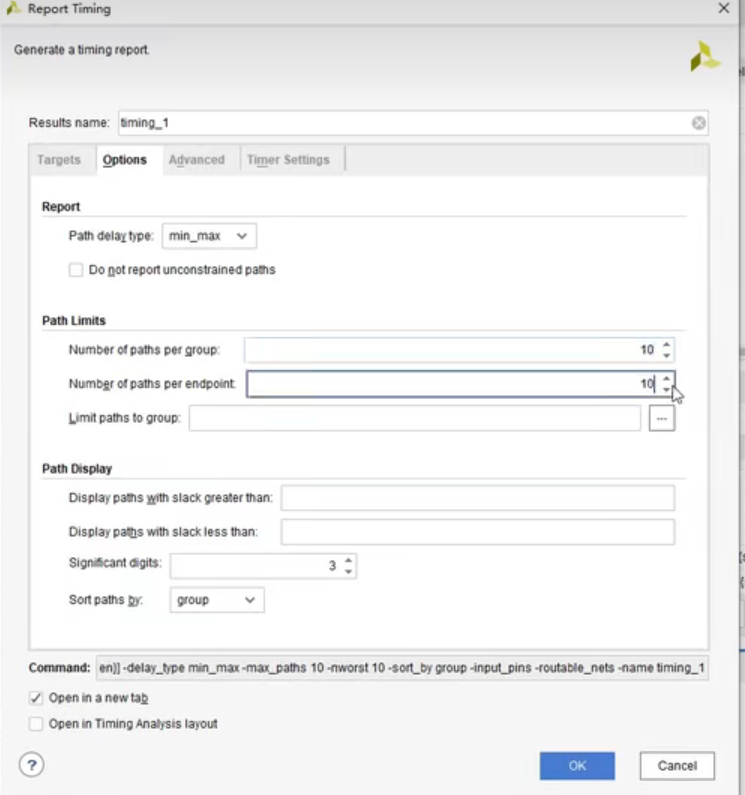Decrease significant digits value
This screenshot has height=795, width=745.
[348, 572]
